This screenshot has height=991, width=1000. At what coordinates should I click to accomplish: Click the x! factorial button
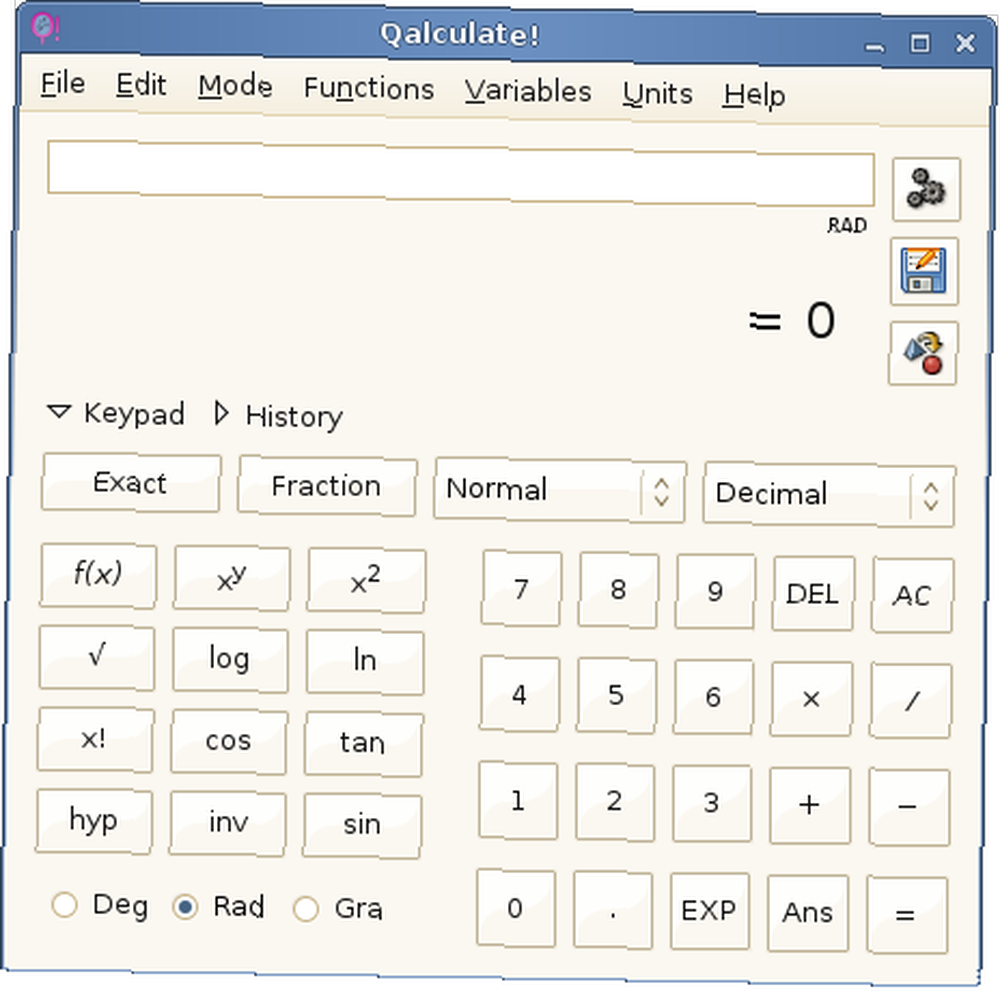pos(95,739)
